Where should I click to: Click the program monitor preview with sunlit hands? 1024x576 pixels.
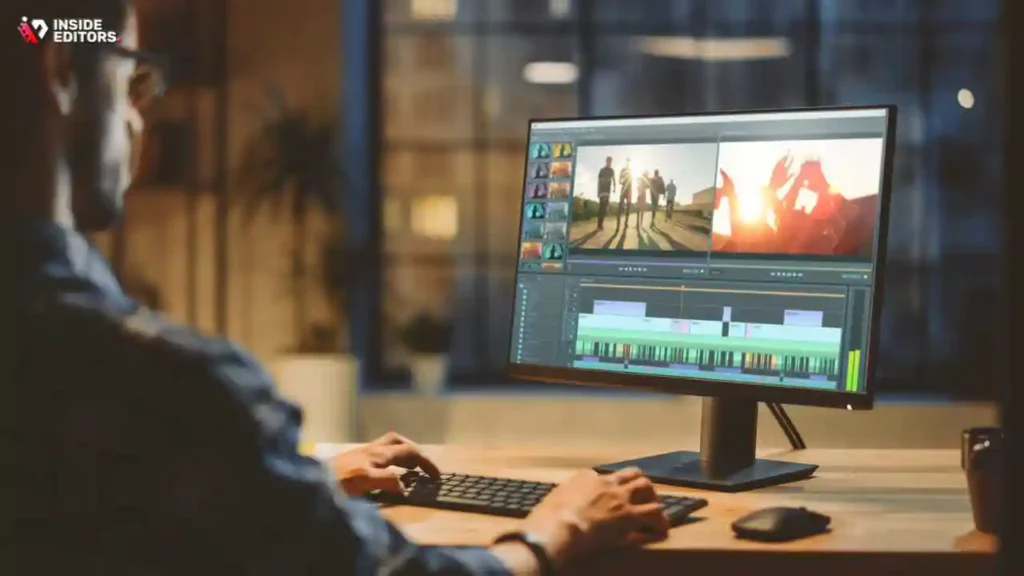[797, 196]
